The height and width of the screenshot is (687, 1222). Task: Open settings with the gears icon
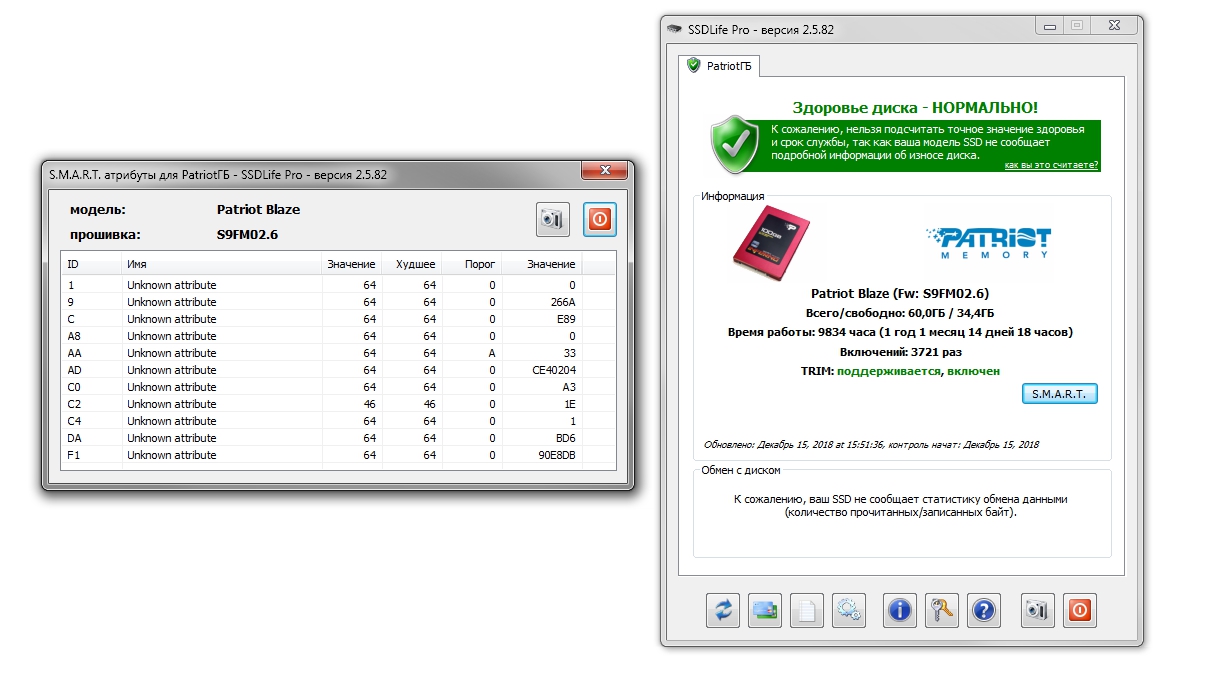coord(849,609)
